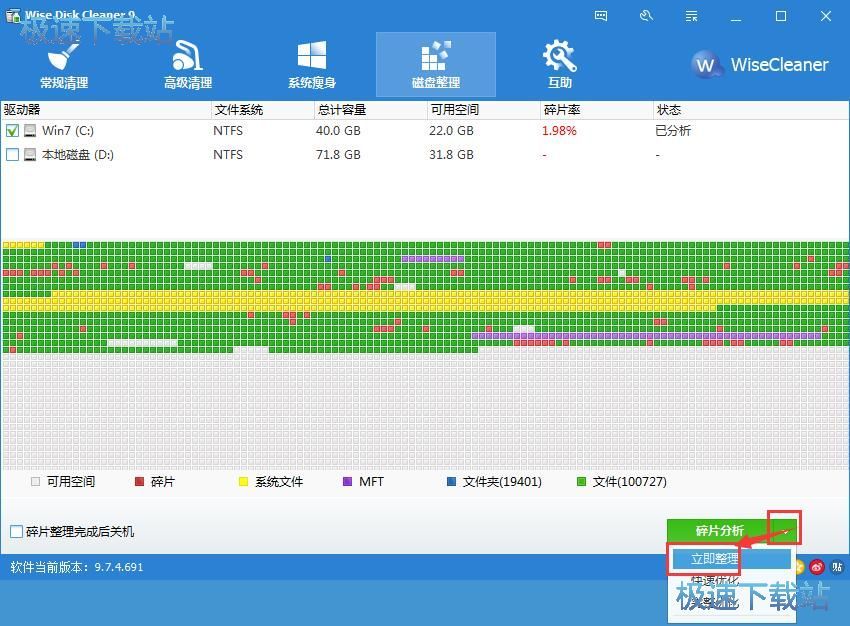Click the yellow system-files band in disk map
The image size is (850, 626).
pos(425,301)
